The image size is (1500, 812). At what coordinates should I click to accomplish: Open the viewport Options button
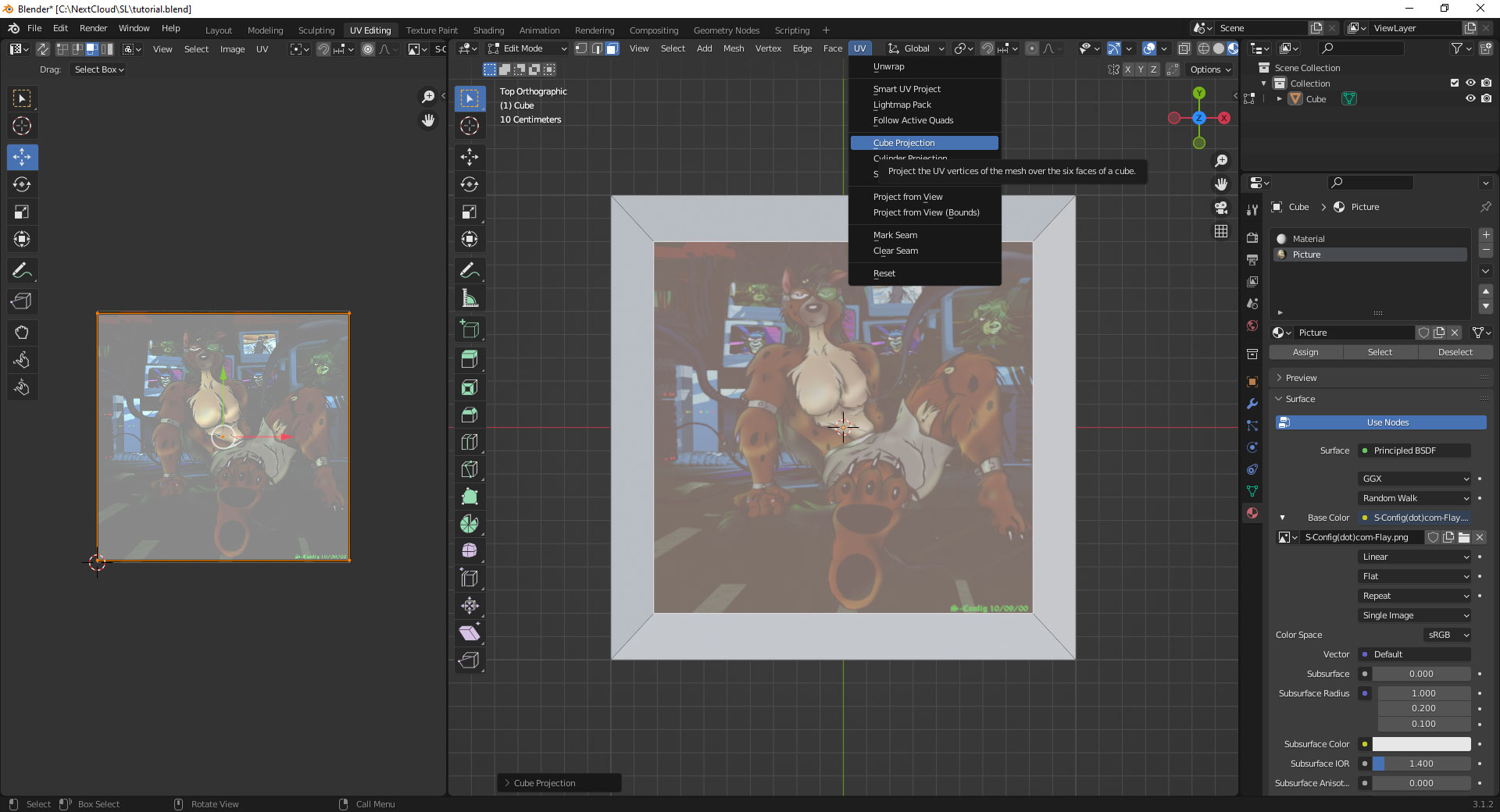click(1210, 69)
